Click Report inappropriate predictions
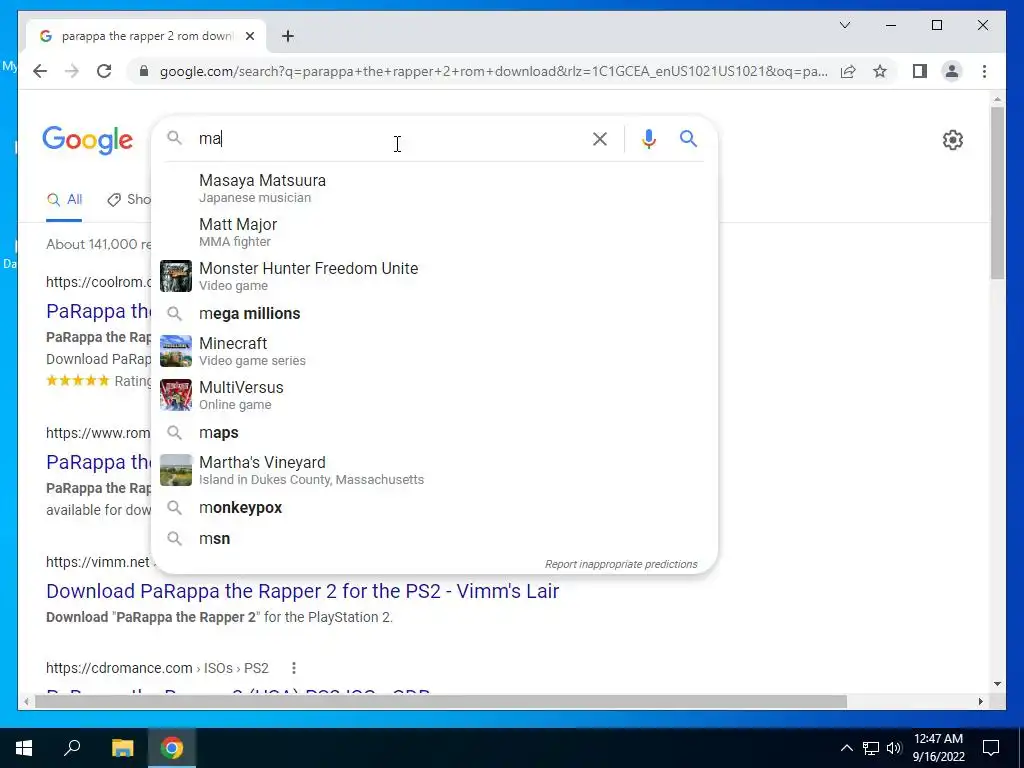This screenshot has height=768, width=1024. pos(621,564)
